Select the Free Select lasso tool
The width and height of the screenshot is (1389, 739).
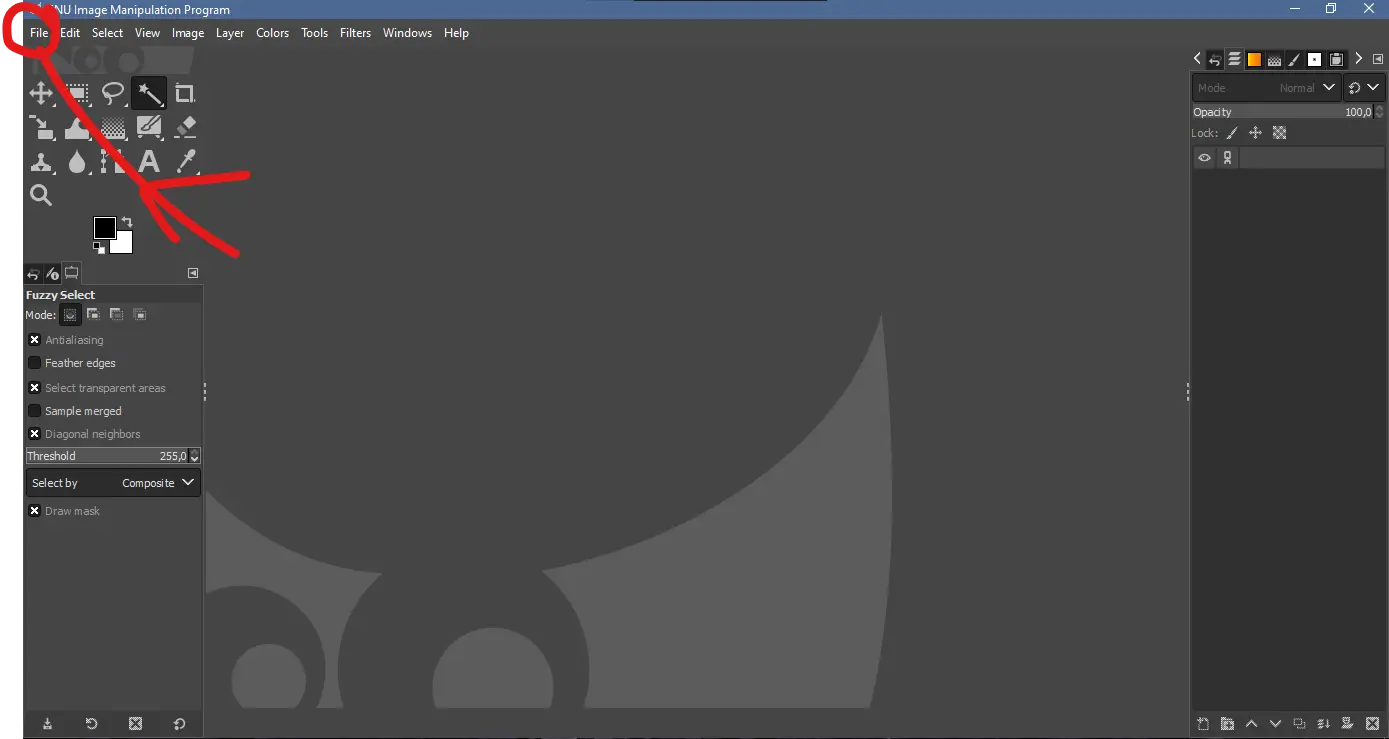click(x=113, y=94)
